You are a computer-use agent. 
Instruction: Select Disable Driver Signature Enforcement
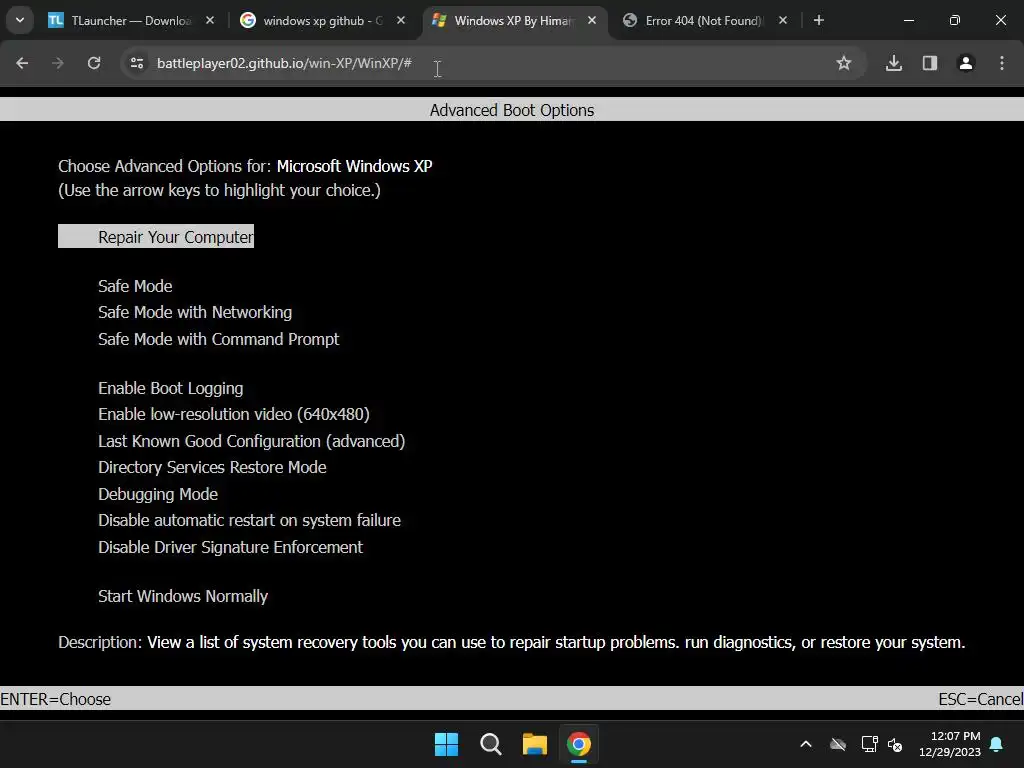pyautogui.click(x=231, y=547)
